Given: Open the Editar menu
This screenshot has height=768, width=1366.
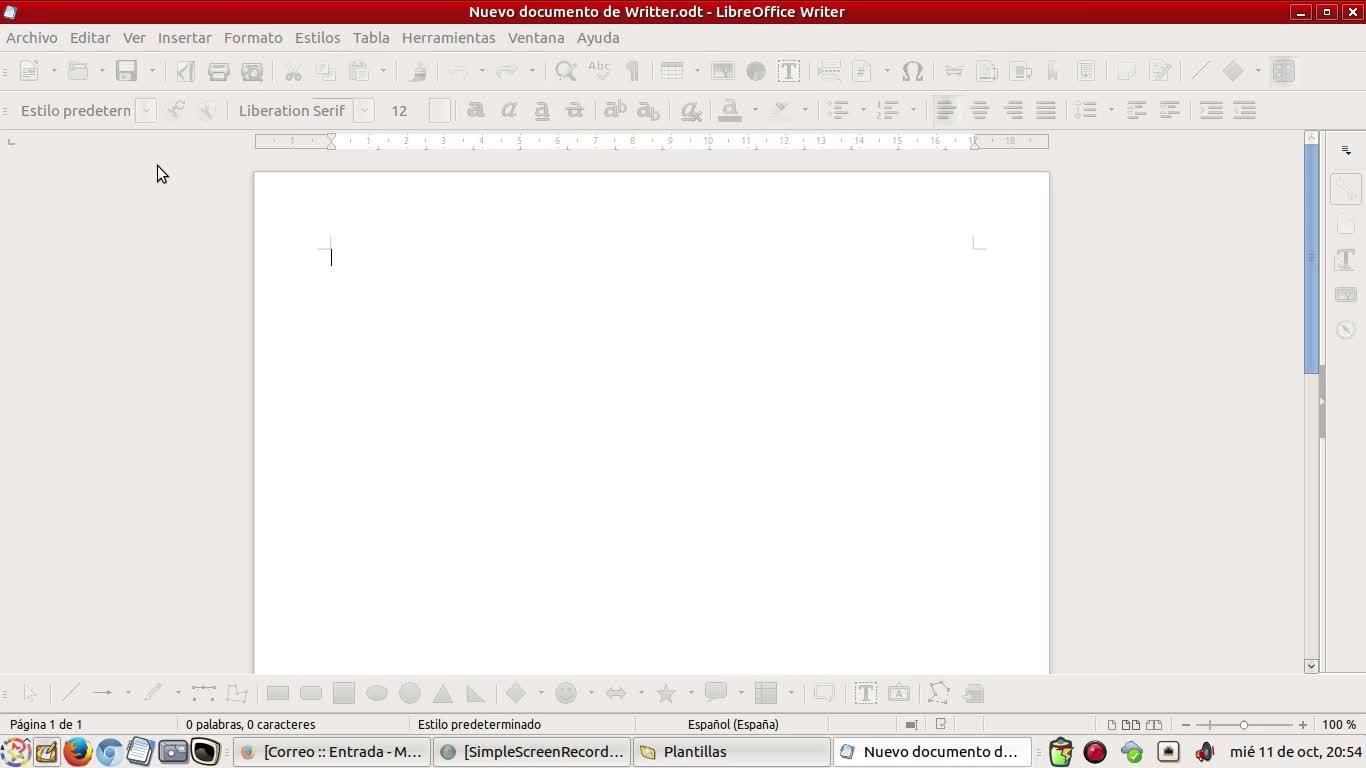Looking at the screenshot, I should (90, 37).
